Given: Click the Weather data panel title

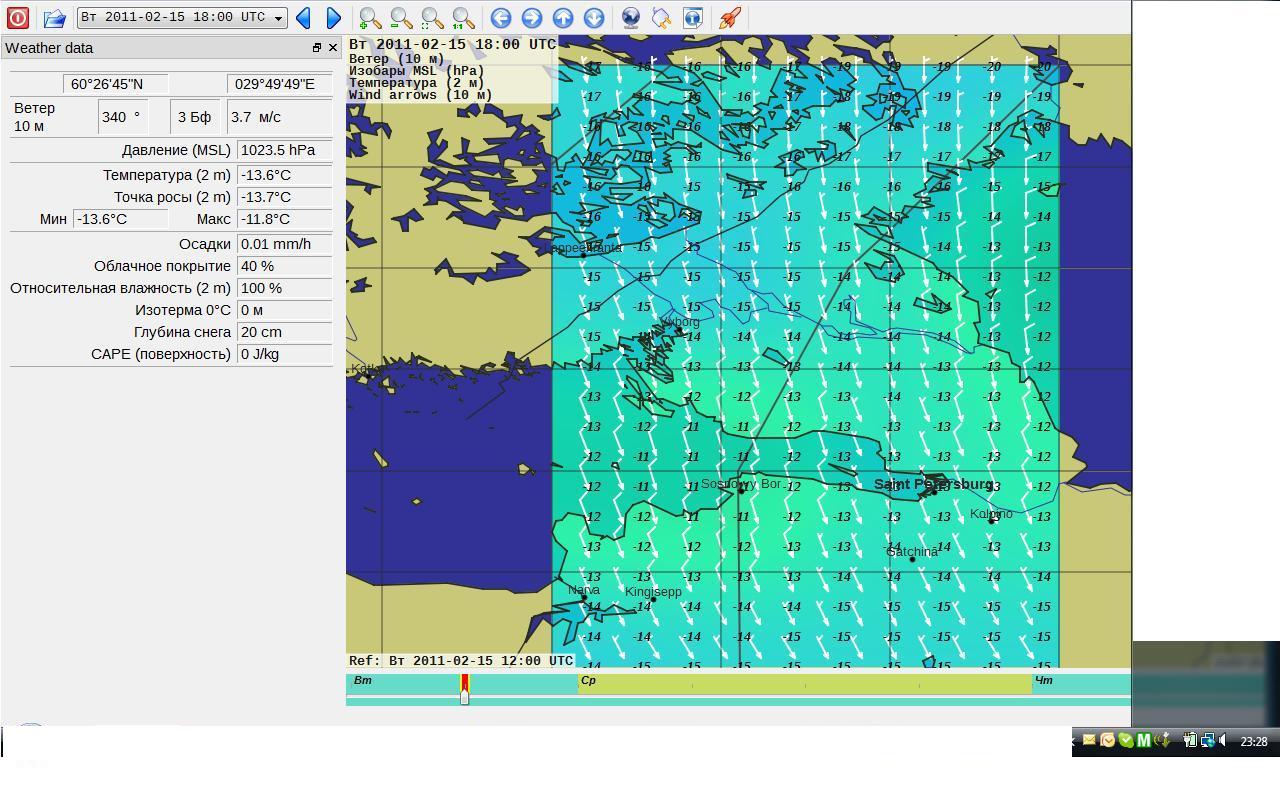Looking at the screenshot, I should (49, 47).
